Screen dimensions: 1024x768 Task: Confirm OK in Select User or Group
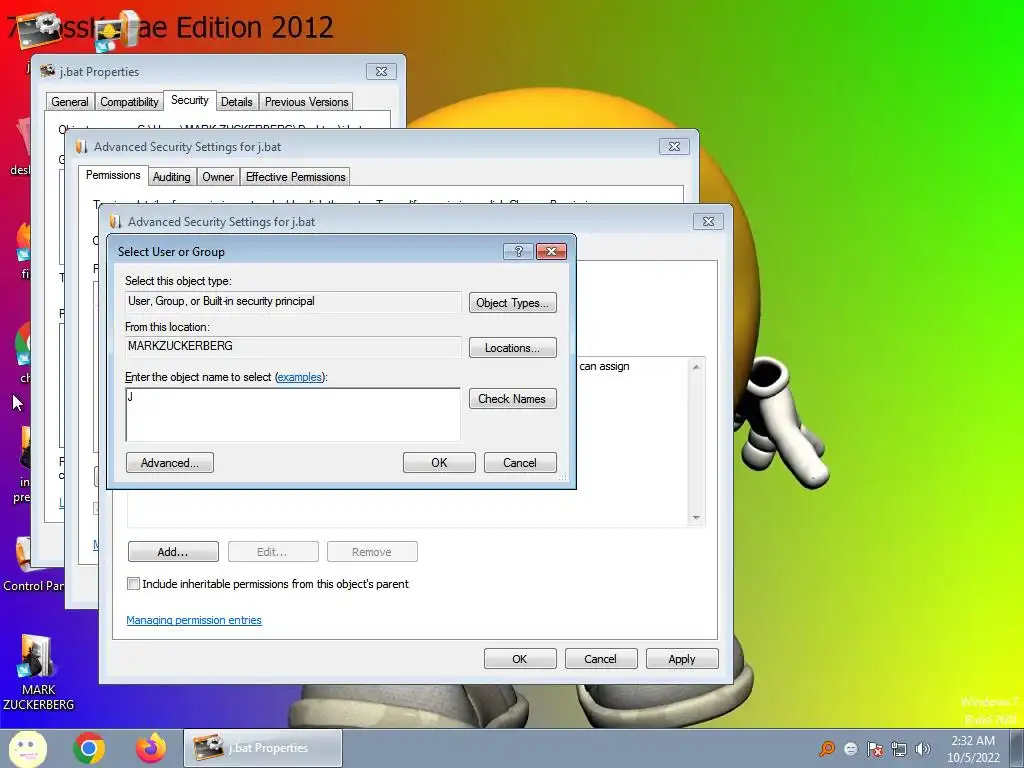click(x=439, y=462)
